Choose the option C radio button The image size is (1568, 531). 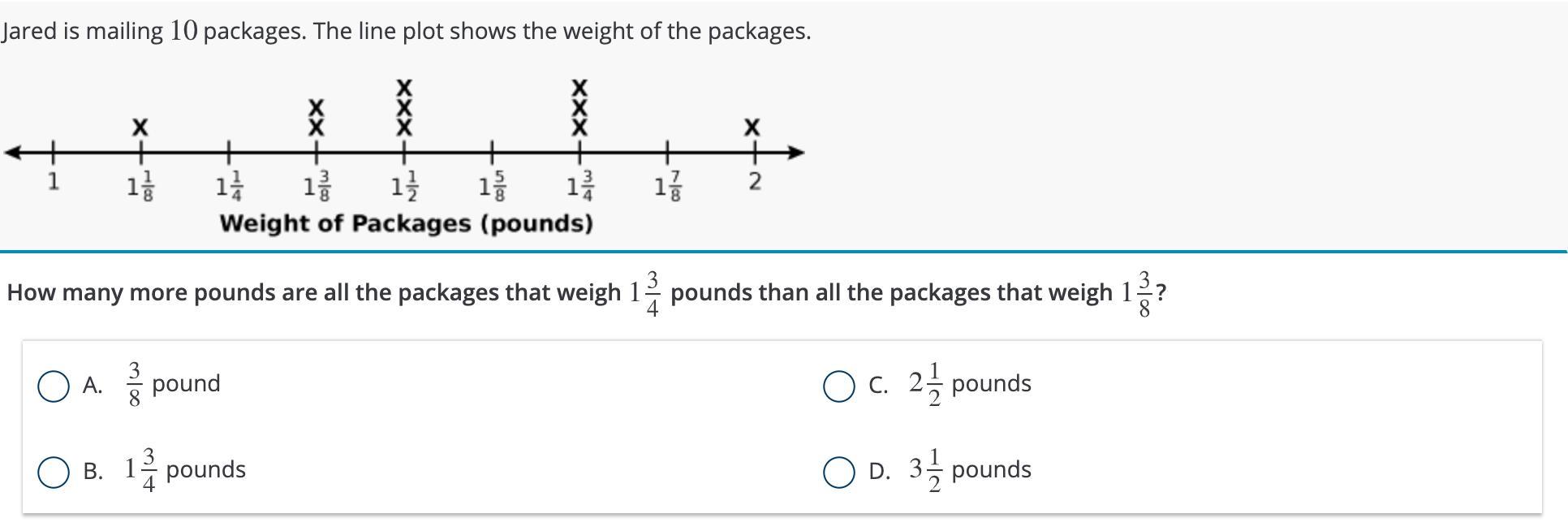tap(838, 386)
